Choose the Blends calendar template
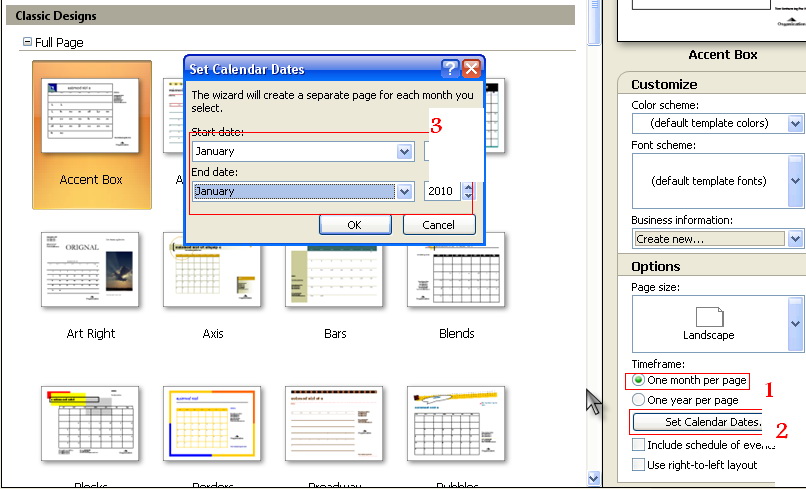 click(456, 272)
